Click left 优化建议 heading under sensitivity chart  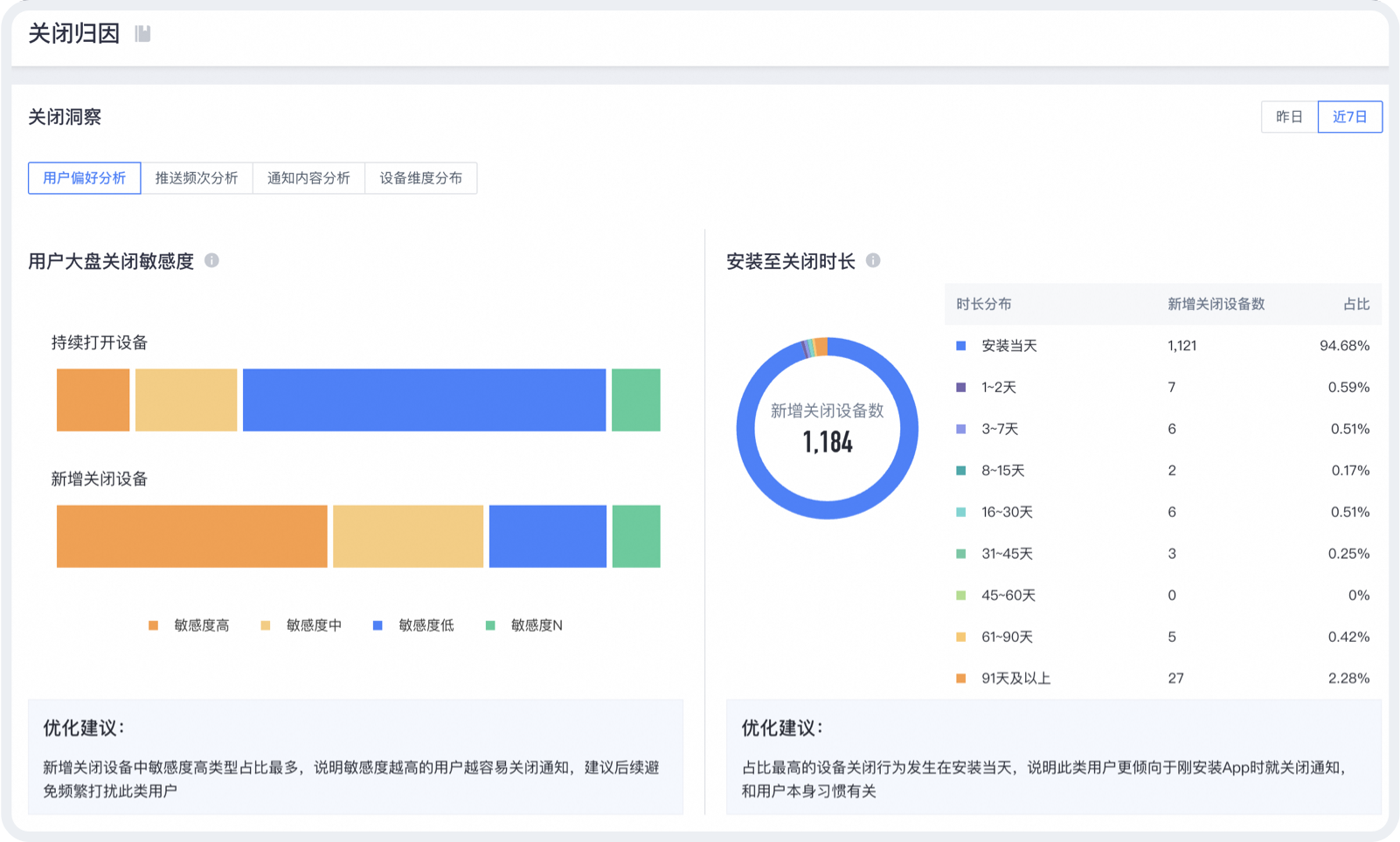point(84,728)
